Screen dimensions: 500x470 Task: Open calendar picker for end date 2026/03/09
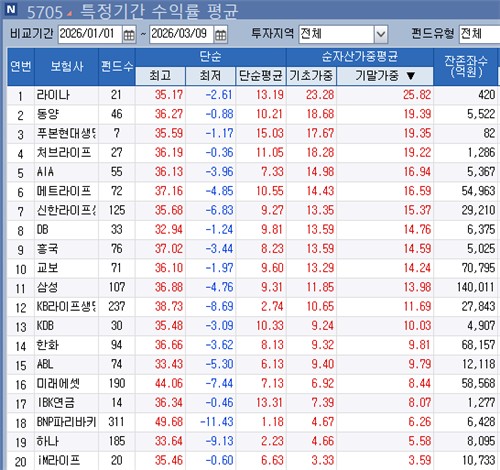pyautogui.click(x=221, y=34)
